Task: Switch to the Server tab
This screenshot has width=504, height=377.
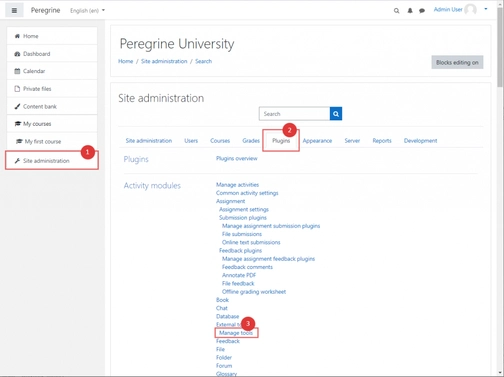Action: pyautogui.click(x=352, y=141)
